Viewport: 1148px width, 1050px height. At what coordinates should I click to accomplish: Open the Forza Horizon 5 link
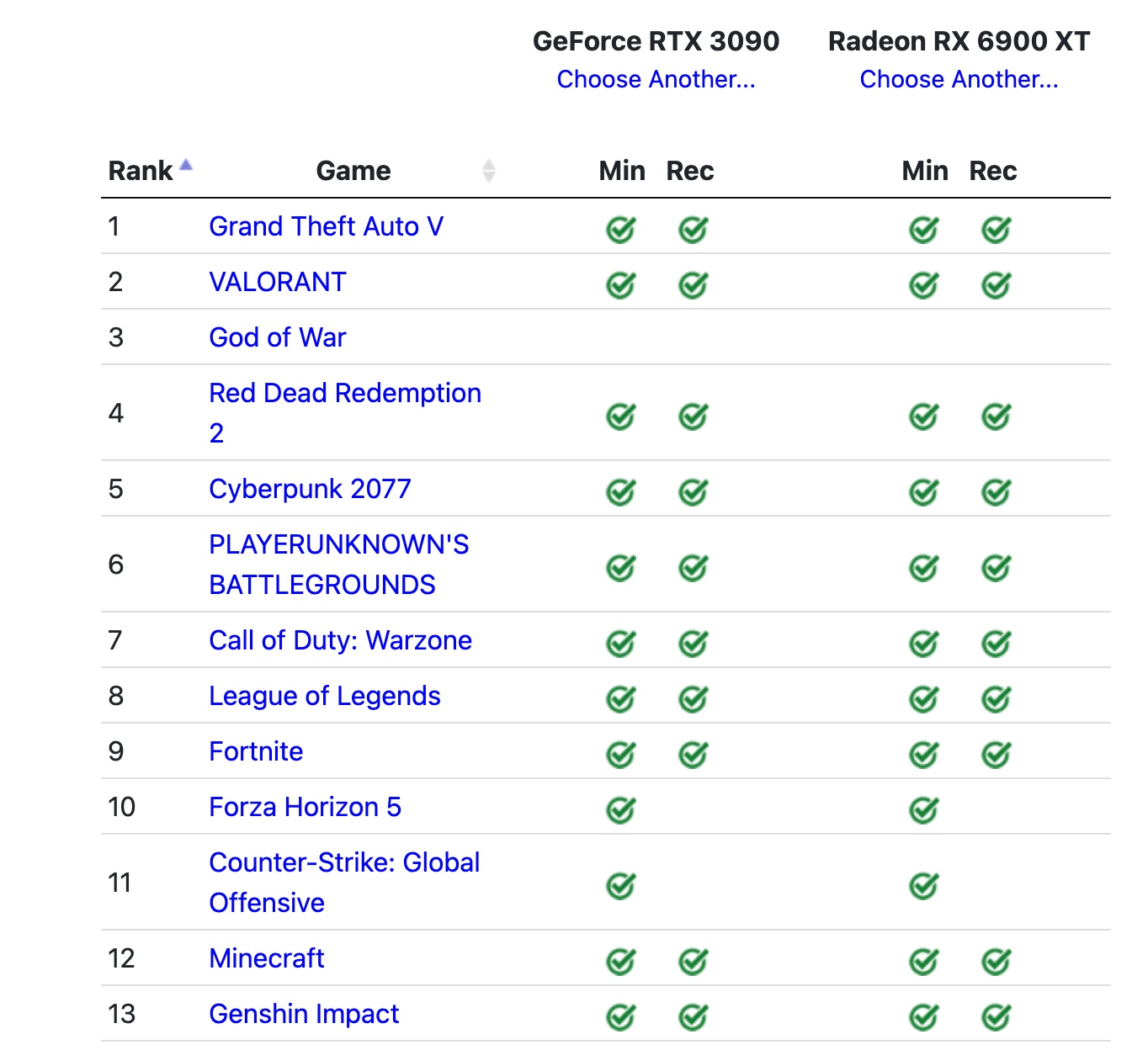click(306, 807)
